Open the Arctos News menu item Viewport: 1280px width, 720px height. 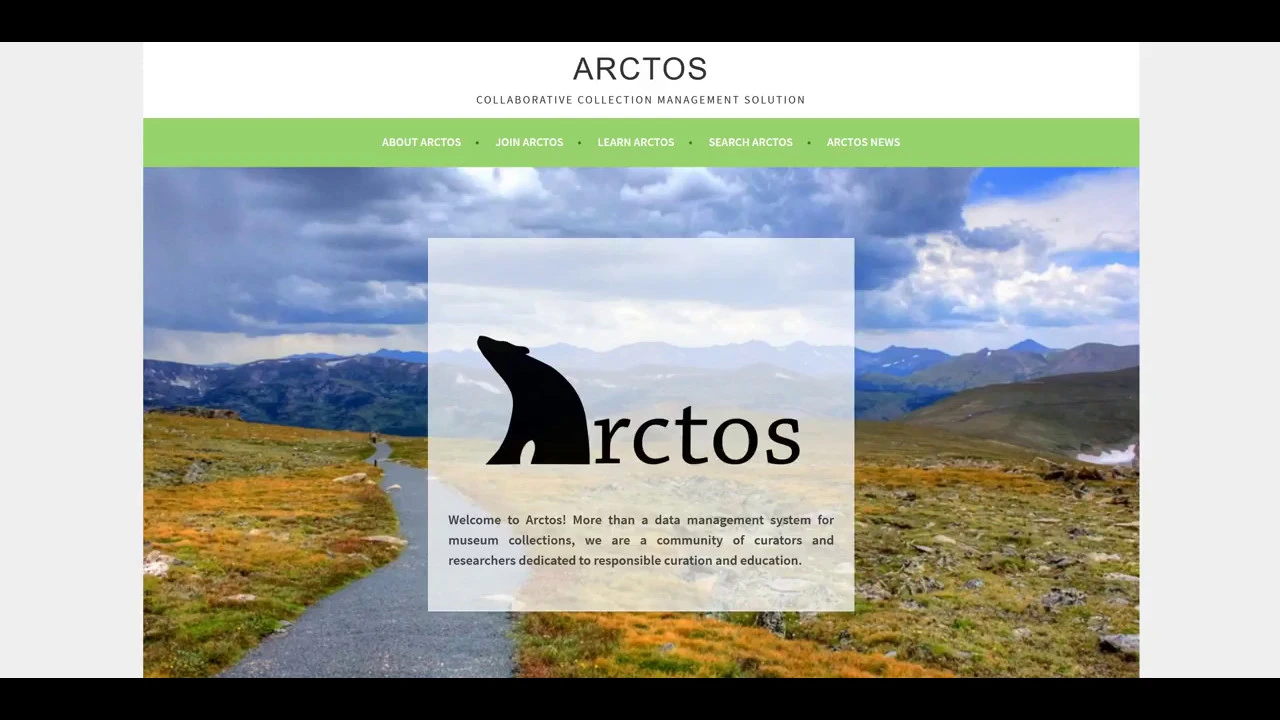[863, 142]
